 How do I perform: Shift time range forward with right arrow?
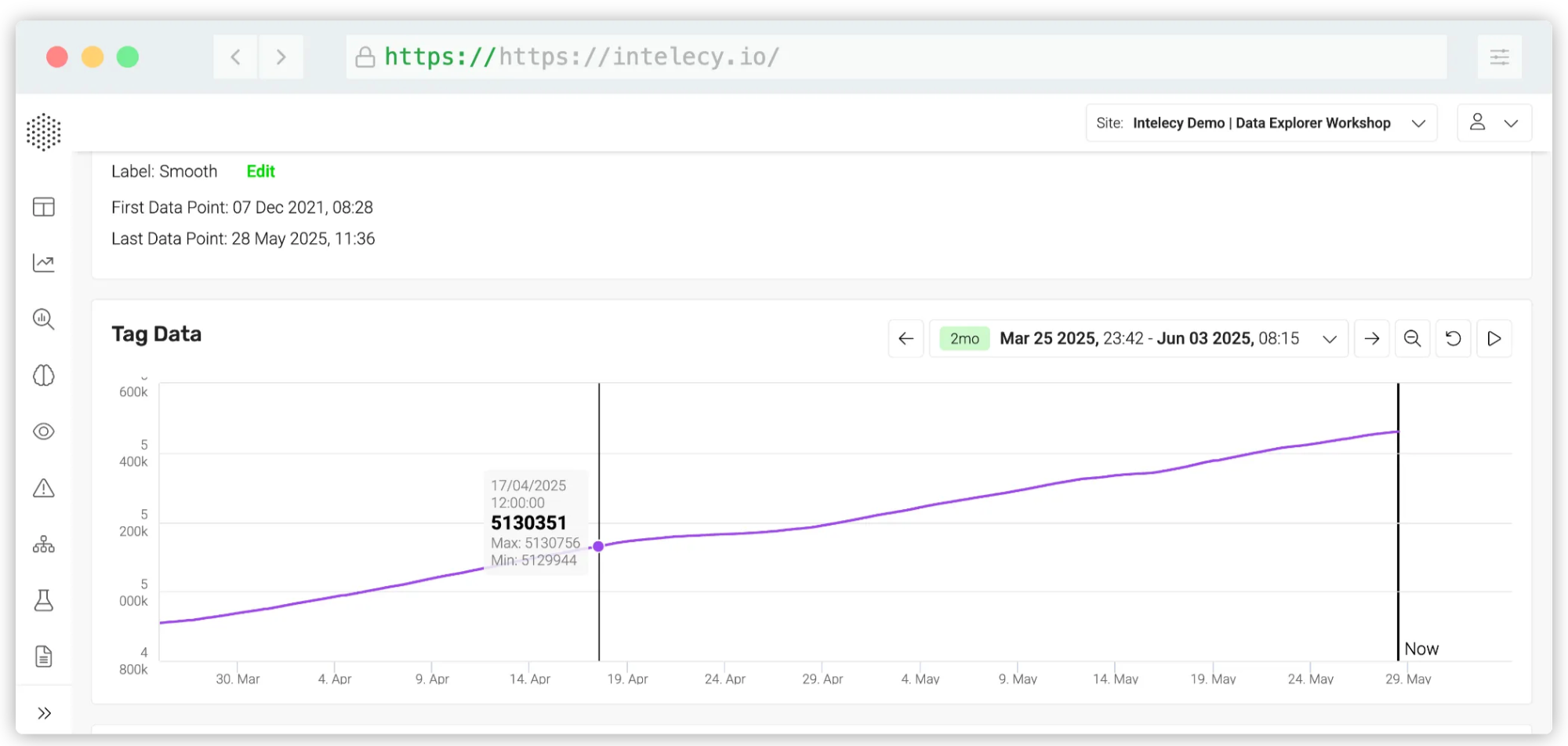[x=1371, y=339]
